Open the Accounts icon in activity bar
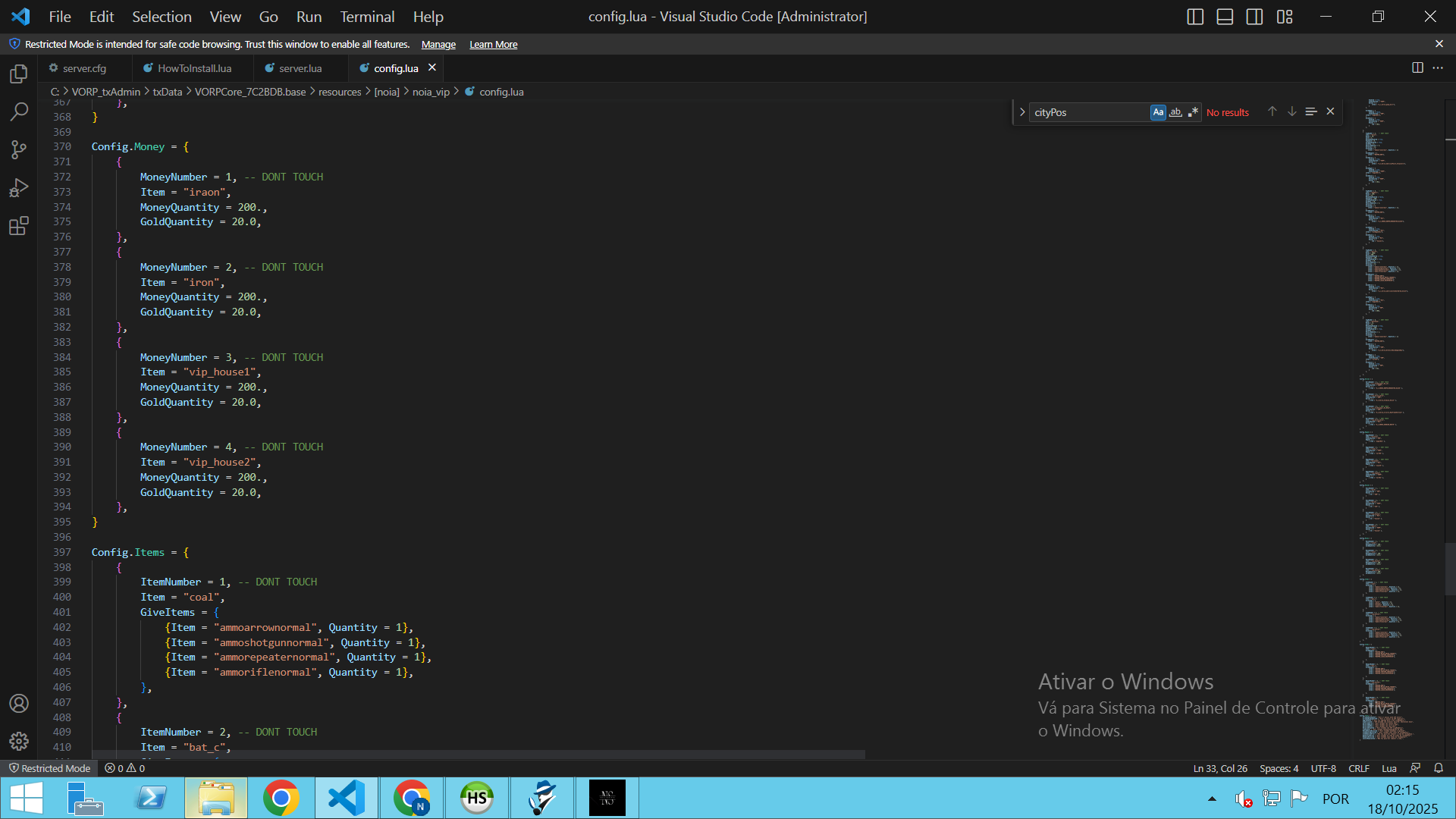Screen dimensions: 1456x819 [19, 703]
